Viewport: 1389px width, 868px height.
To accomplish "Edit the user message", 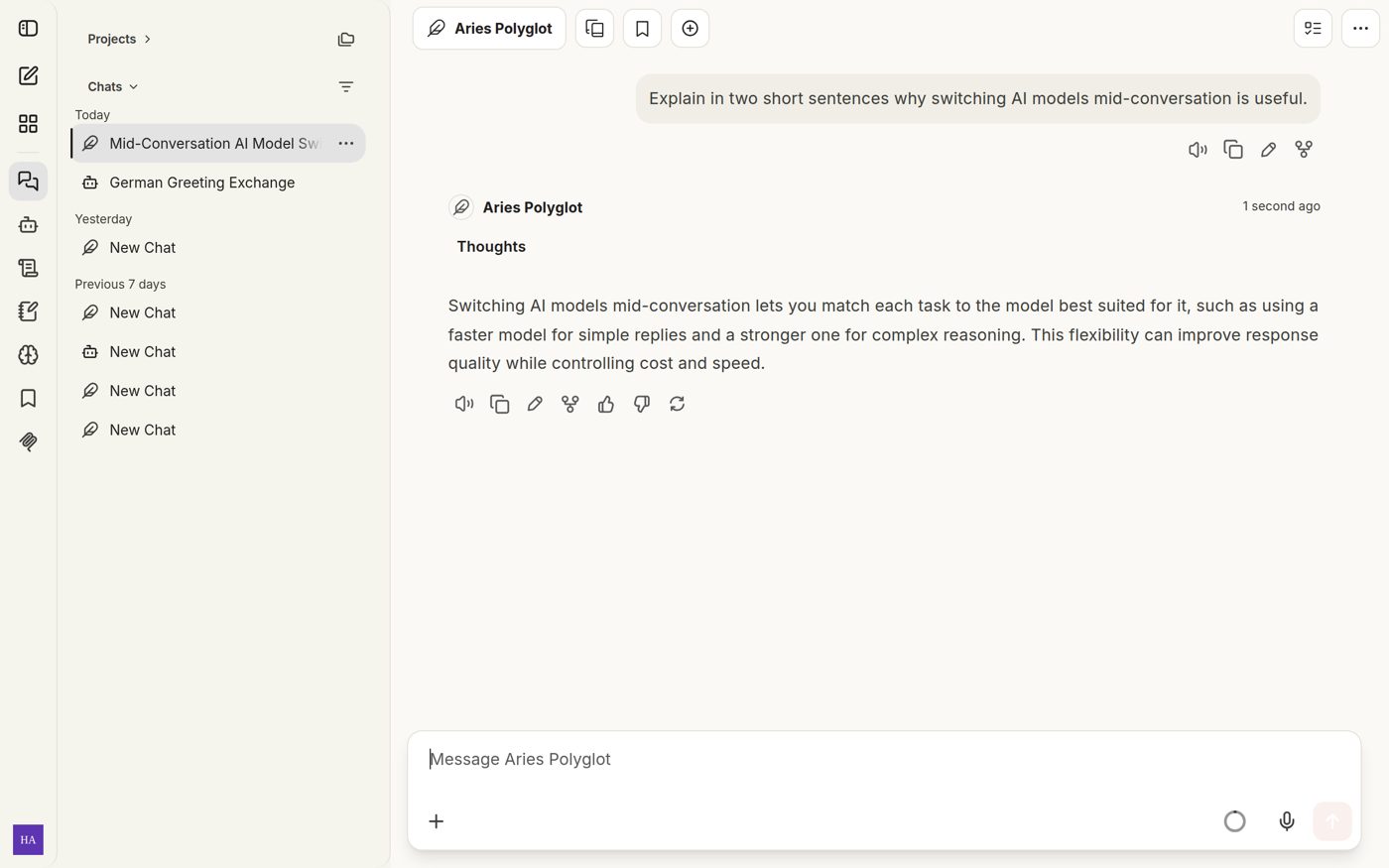I will click(1268, 150).
